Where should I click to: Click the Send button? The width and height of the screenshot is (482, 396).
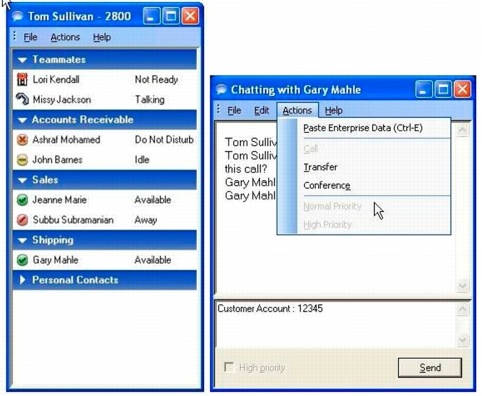(x=430, y=368)
